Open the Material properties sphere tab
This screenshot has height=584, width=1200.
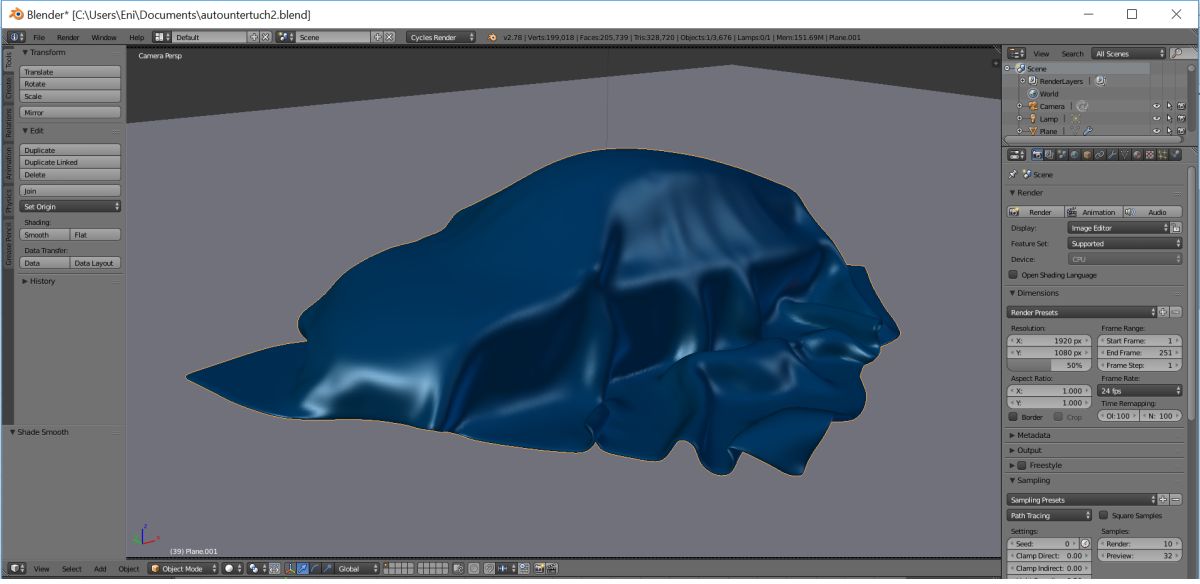(x=1137, y=155)
